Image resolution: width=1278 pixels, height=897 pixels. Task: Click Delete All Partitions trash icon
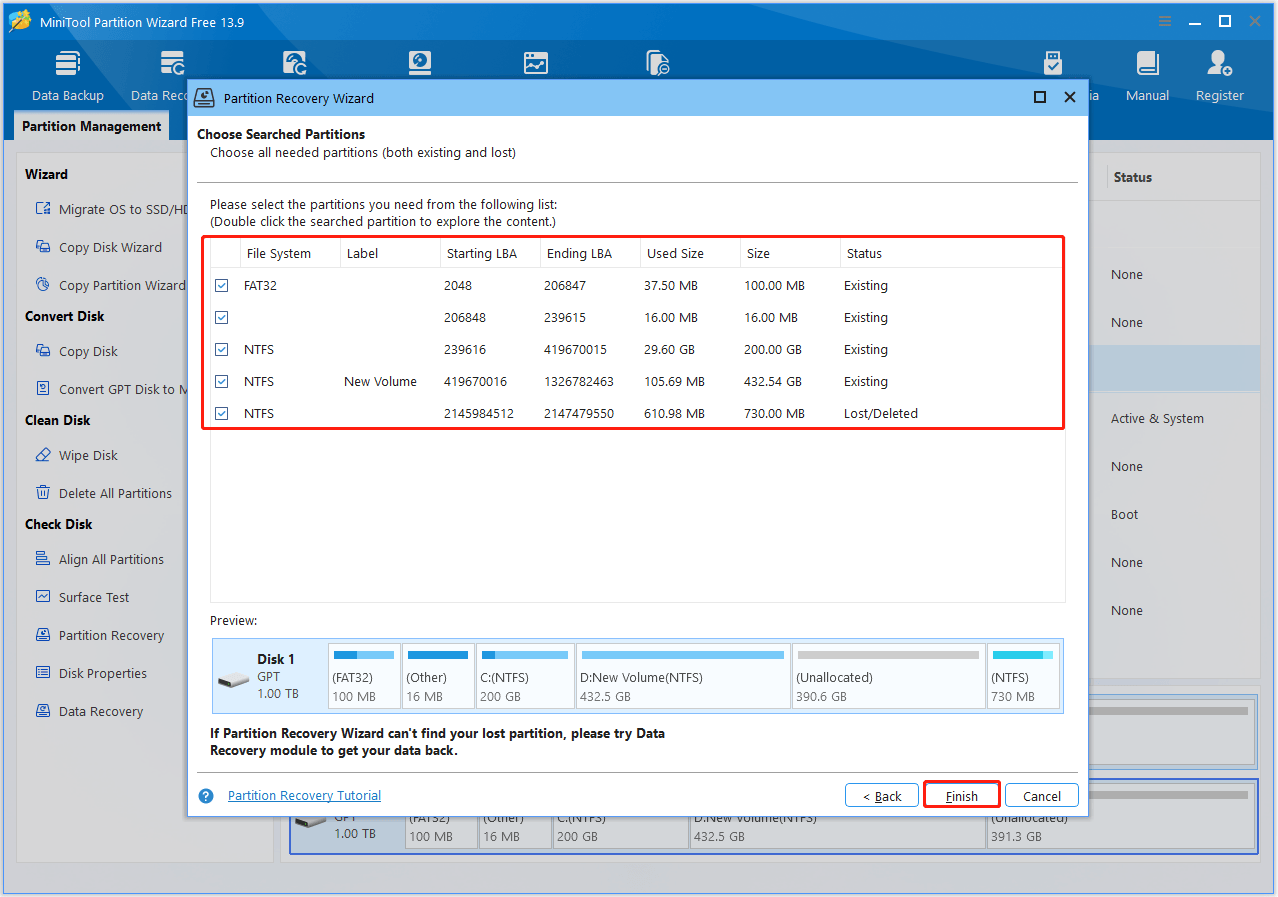coord(43,493)
